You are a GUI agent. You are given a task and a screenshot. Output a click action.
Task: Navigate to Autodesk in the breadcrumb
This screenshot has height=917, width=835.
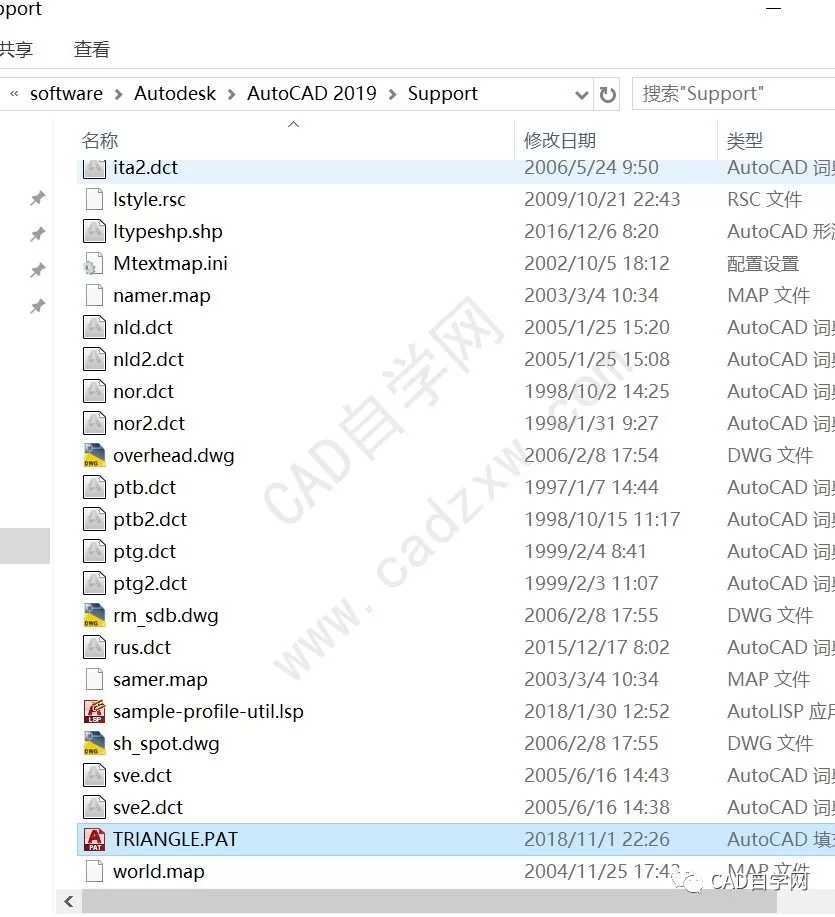pos(175,94)
